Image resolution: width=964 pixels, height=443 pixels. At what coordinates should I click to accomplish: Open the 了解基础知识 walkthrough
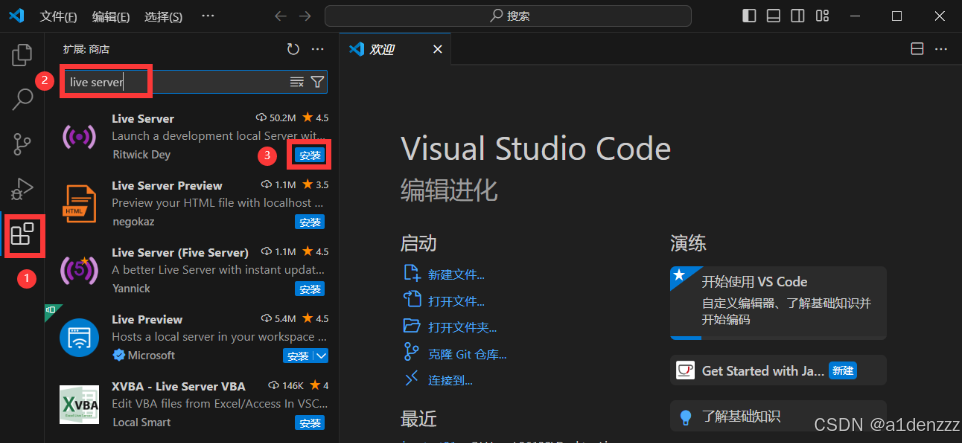click(778, 416)
